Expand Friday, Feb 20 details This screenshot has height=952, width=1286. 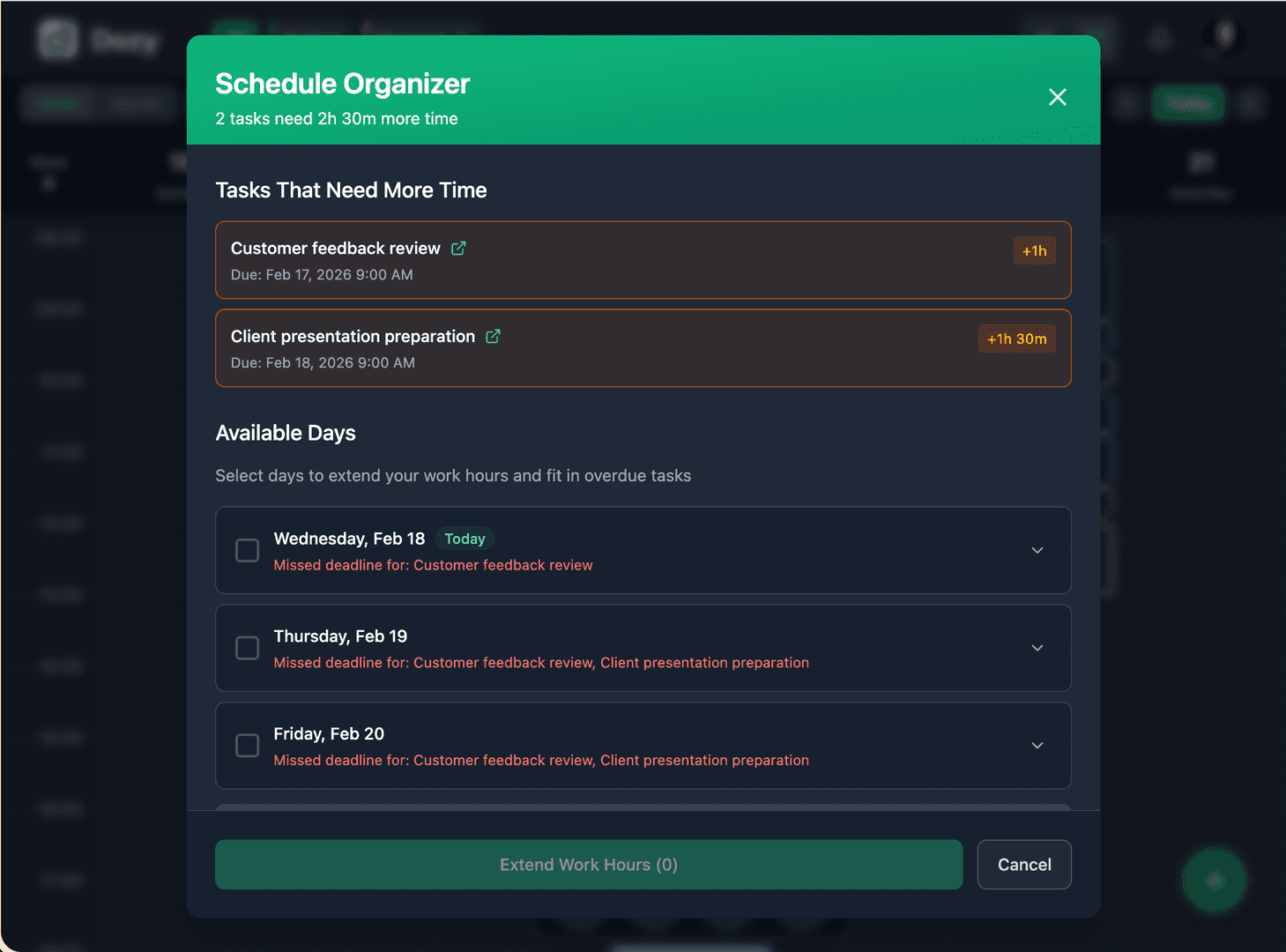(x=1037, y=745)
